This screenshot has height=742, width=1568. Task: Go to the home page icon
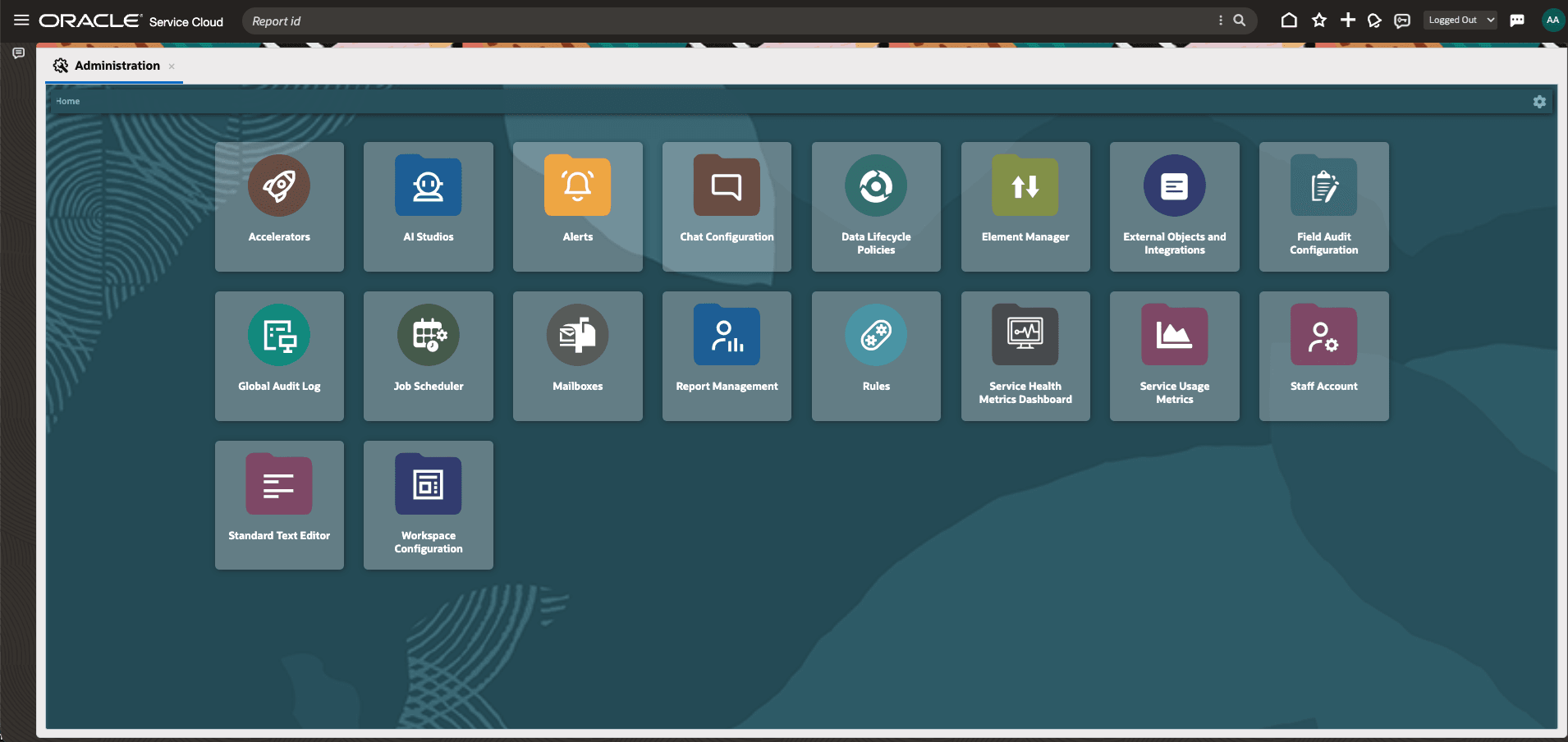(x=1289, y=21)
